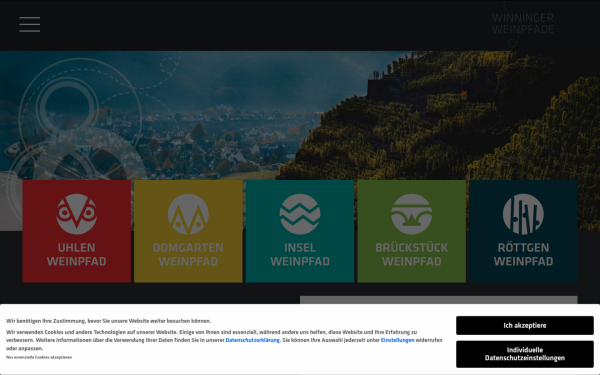Open Individuelle Datenschutzeinstellungen

click(525, 354)
